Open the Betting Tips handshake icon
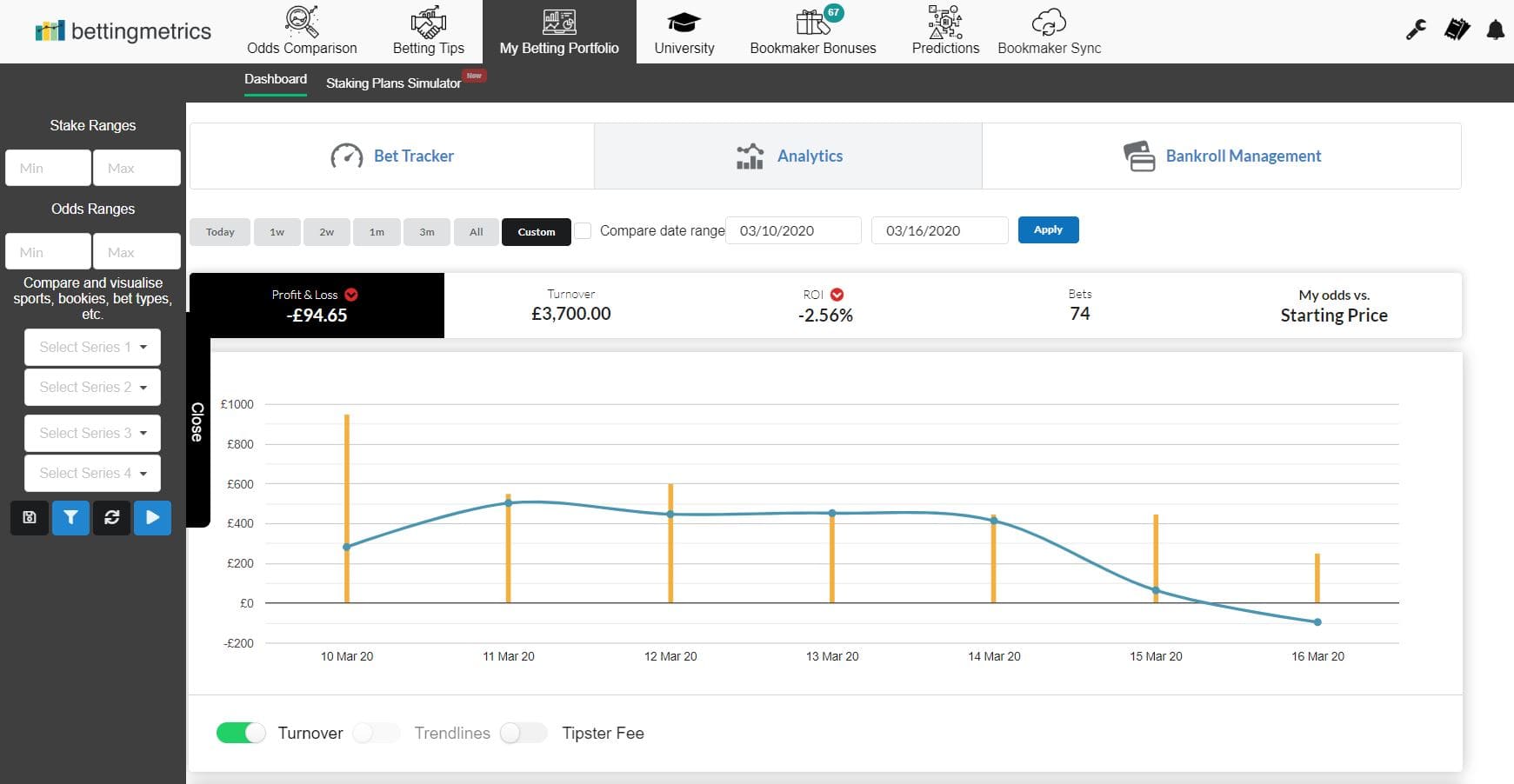Screen dimensions: 1514x784 (429, 21)
